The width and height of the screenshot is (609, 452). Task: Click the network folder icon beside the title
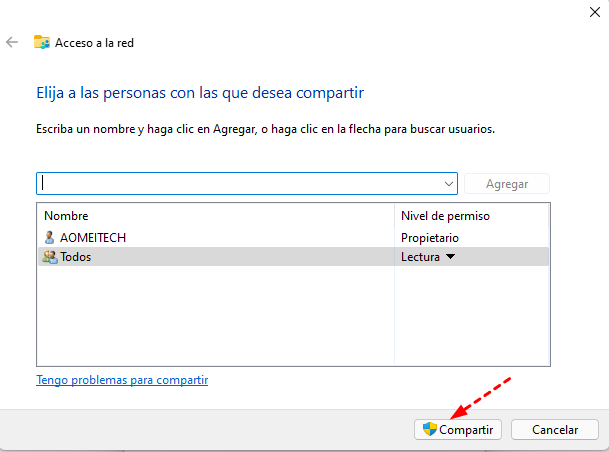pos(42,42)
